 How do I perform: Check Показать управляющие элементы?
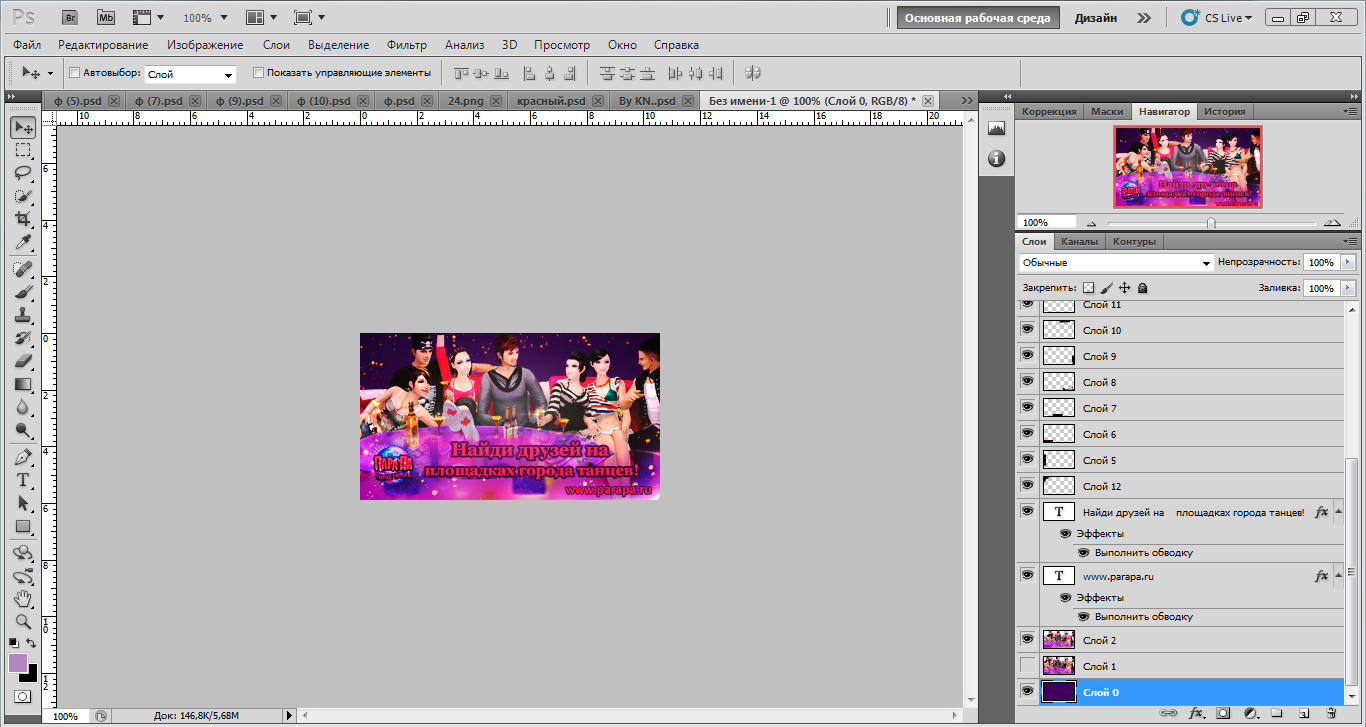pos(259,73)
